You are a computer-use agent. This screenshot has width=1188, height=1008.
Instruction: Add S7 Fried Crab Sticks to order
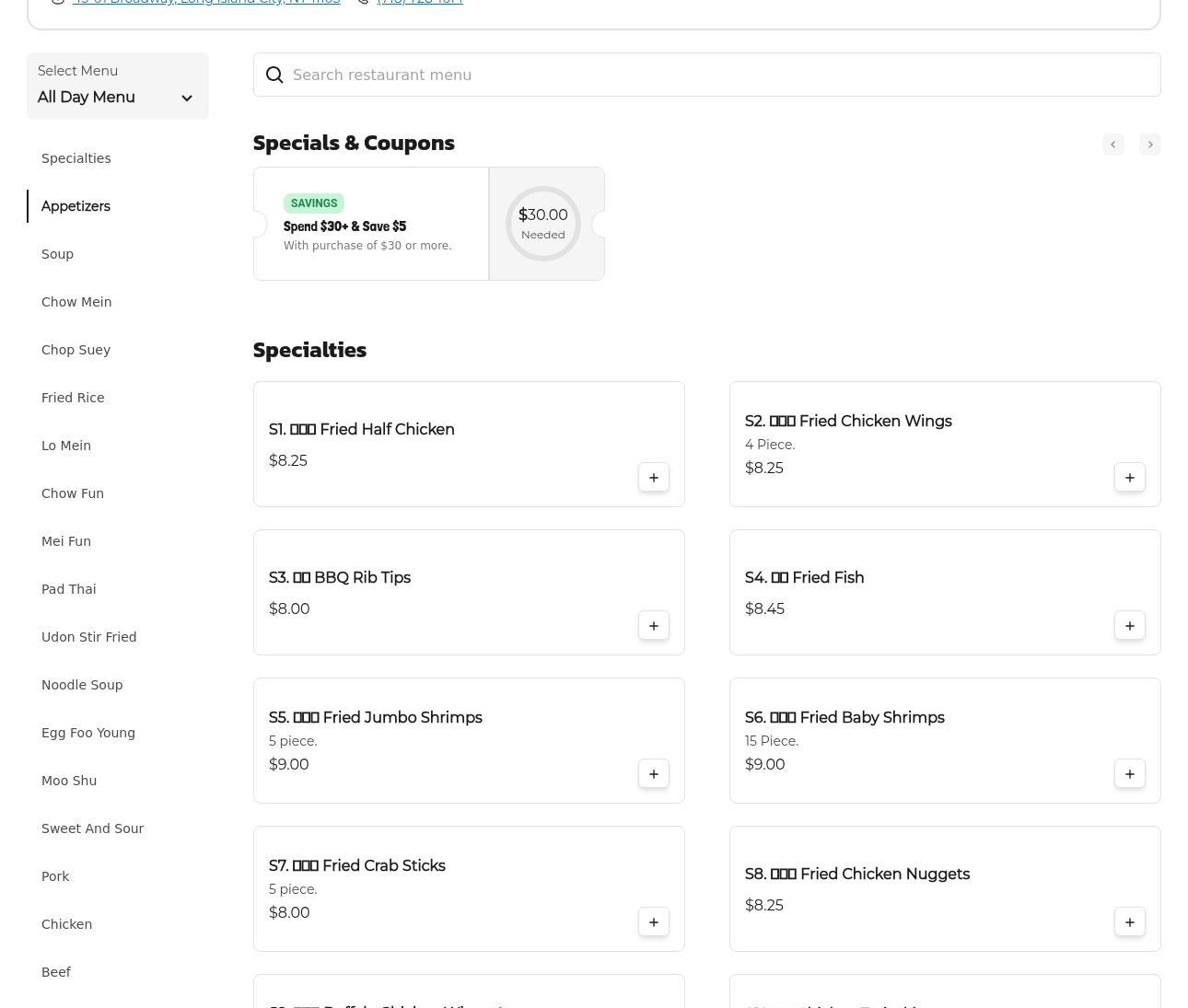[x=653, y=922]
